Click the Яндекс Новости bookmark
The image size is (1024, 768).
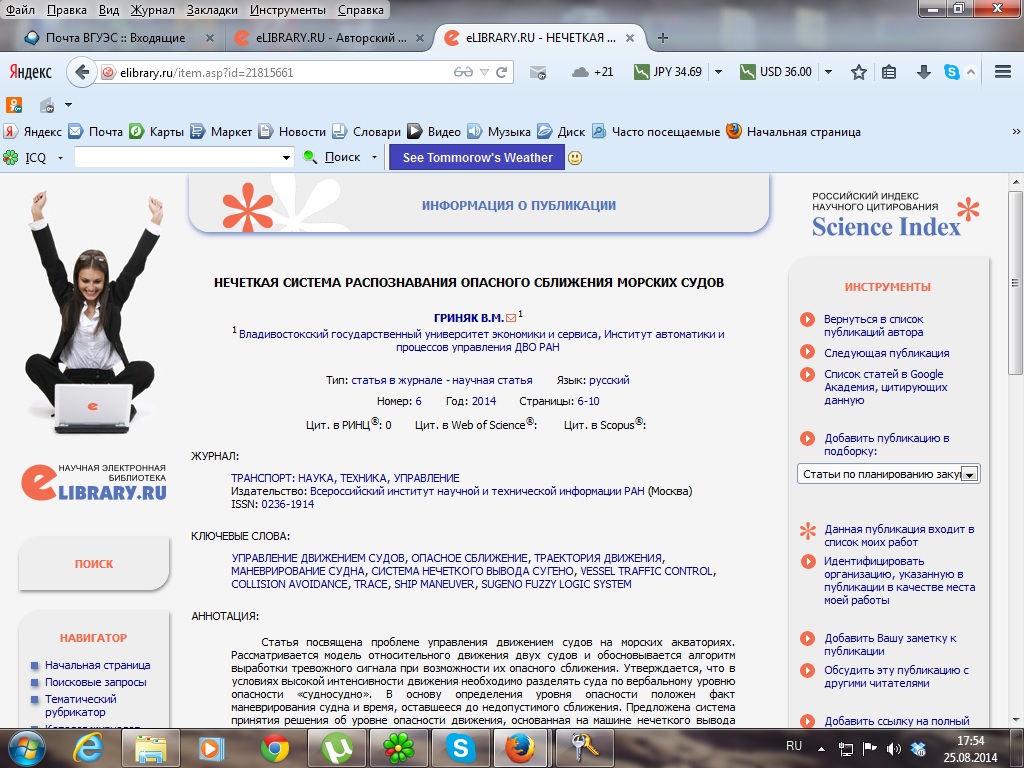(x=301, y=131)
